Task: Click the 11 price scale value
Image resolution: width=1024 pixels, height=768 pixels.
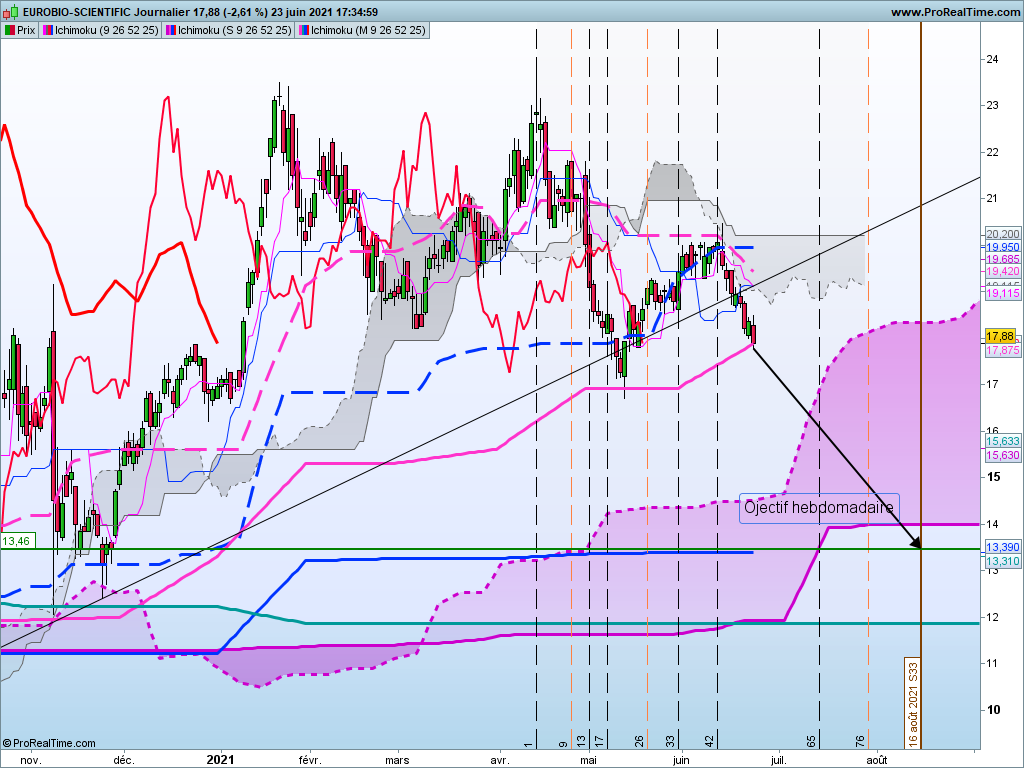Action: pyautogui.click(x=993, y=663)
